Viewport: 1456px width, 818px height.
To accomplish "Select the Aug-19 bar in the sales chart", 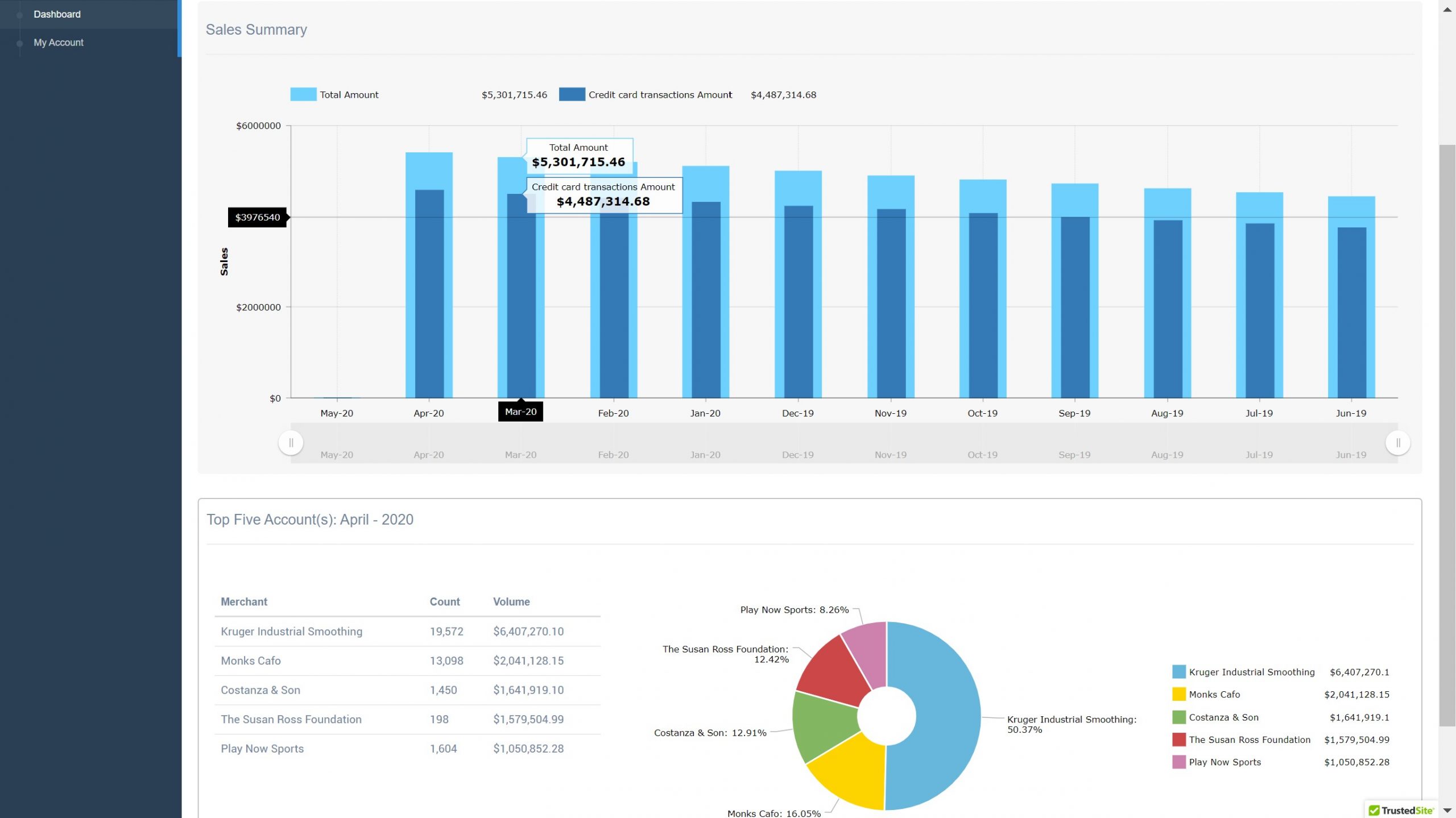I will (1168, 293).
